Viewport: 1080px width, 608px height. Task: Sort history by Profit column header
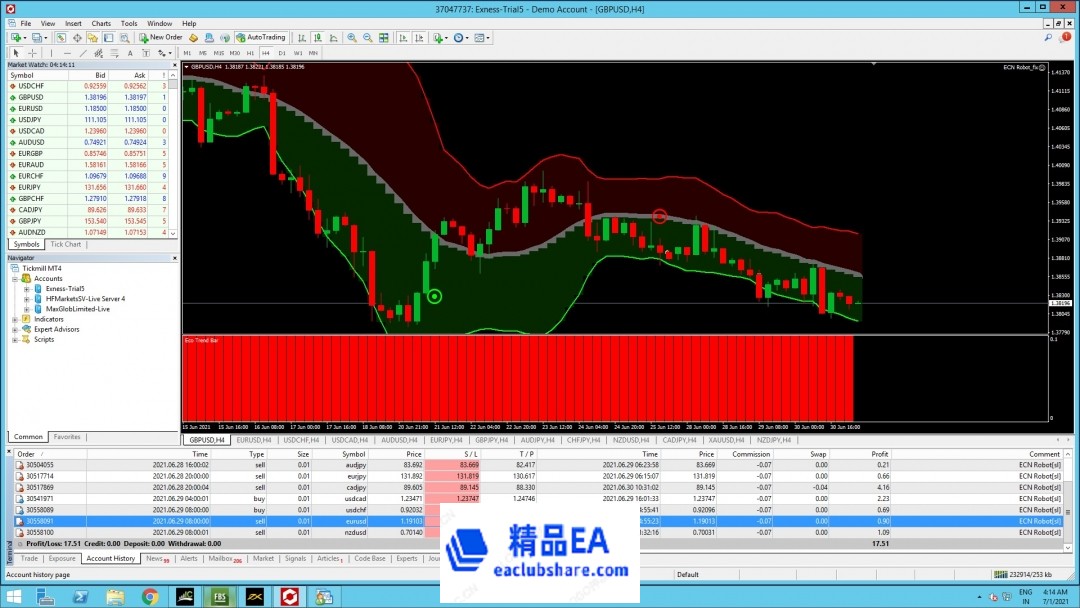(880, 454)
